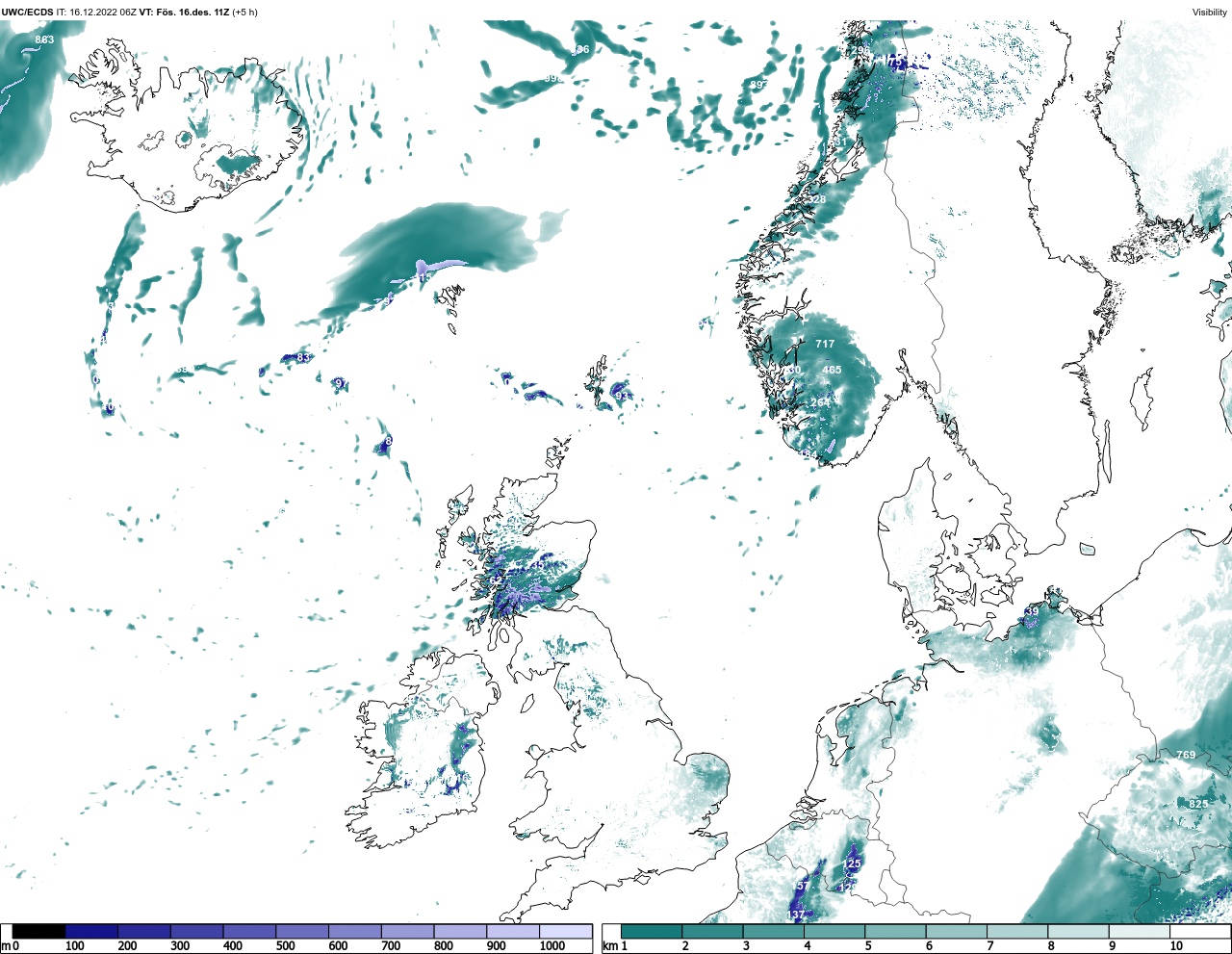Click the valid time 'Fös. 16.des. 11Z'
The height and width of the screenshot is (954, 1232).
click(x=192, y=12)
